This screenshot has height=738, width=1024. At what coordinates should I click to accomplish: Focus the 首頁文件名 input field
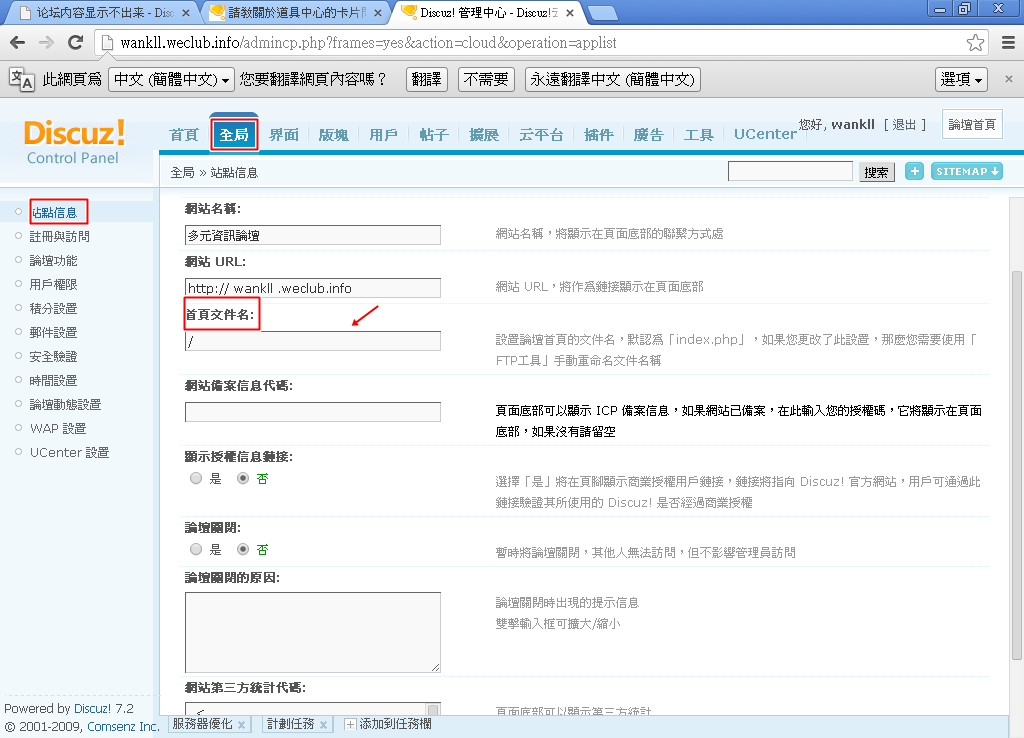(313, 341)
